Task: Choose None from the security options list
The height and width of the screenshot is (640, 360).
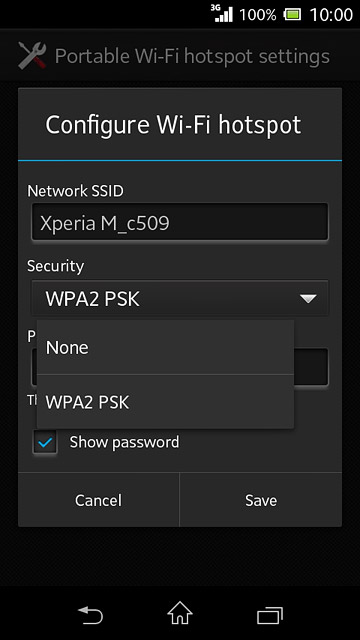Action: 165,347
